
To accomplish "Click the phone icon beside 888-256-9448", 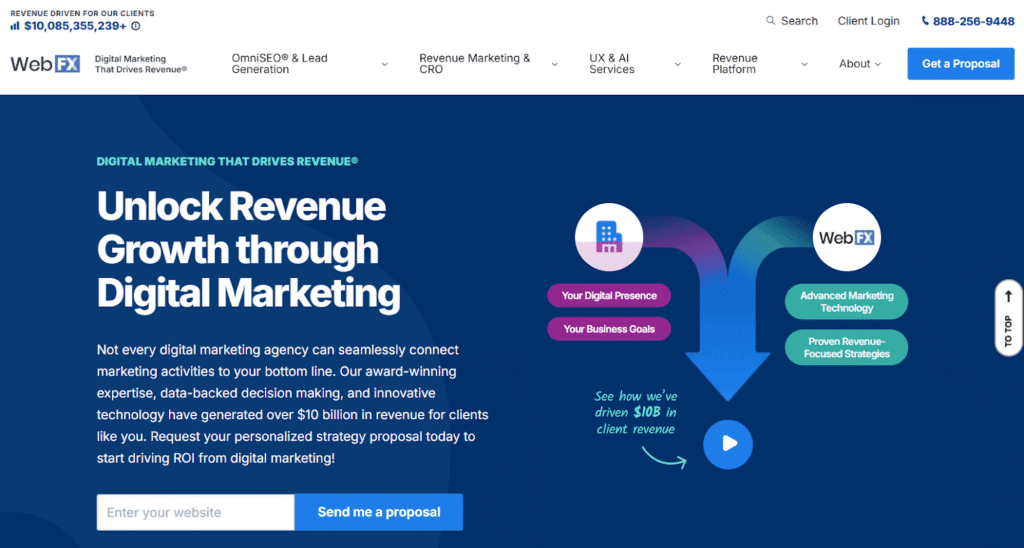I will [925, 21].
